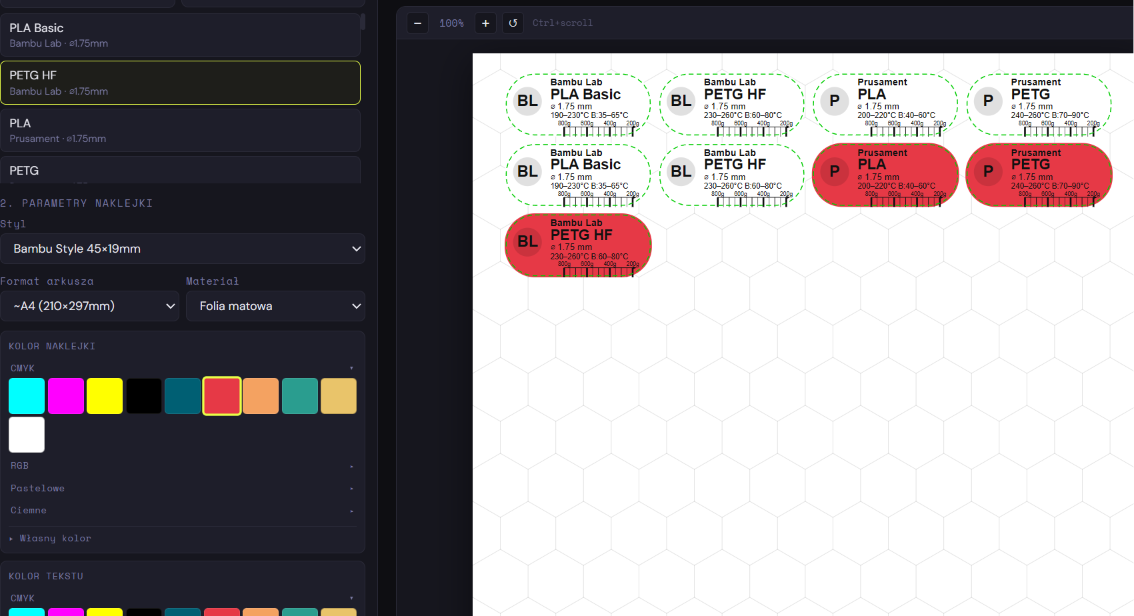Select top-row Bambu Lab PETG HF label
This screenshot has height=616, width=1134.
click(732, 105)
